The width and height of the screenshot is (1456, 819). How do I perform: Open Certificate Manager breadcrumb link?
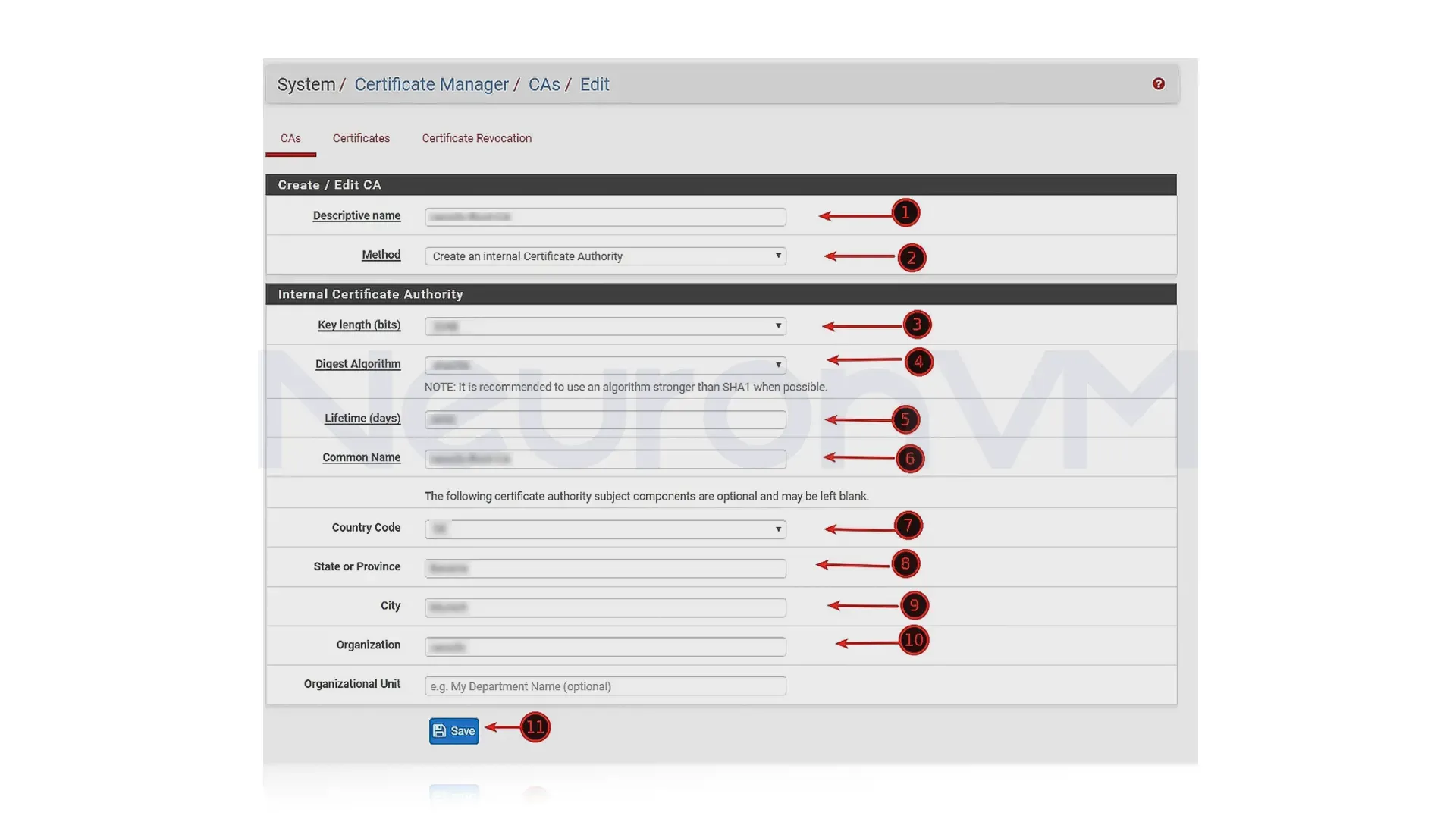pyautogui.click(x=431, y=84)
